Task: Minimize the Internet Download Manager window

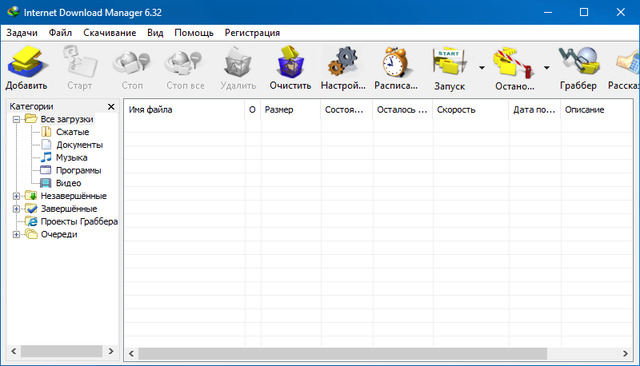Action: (548, 12)
